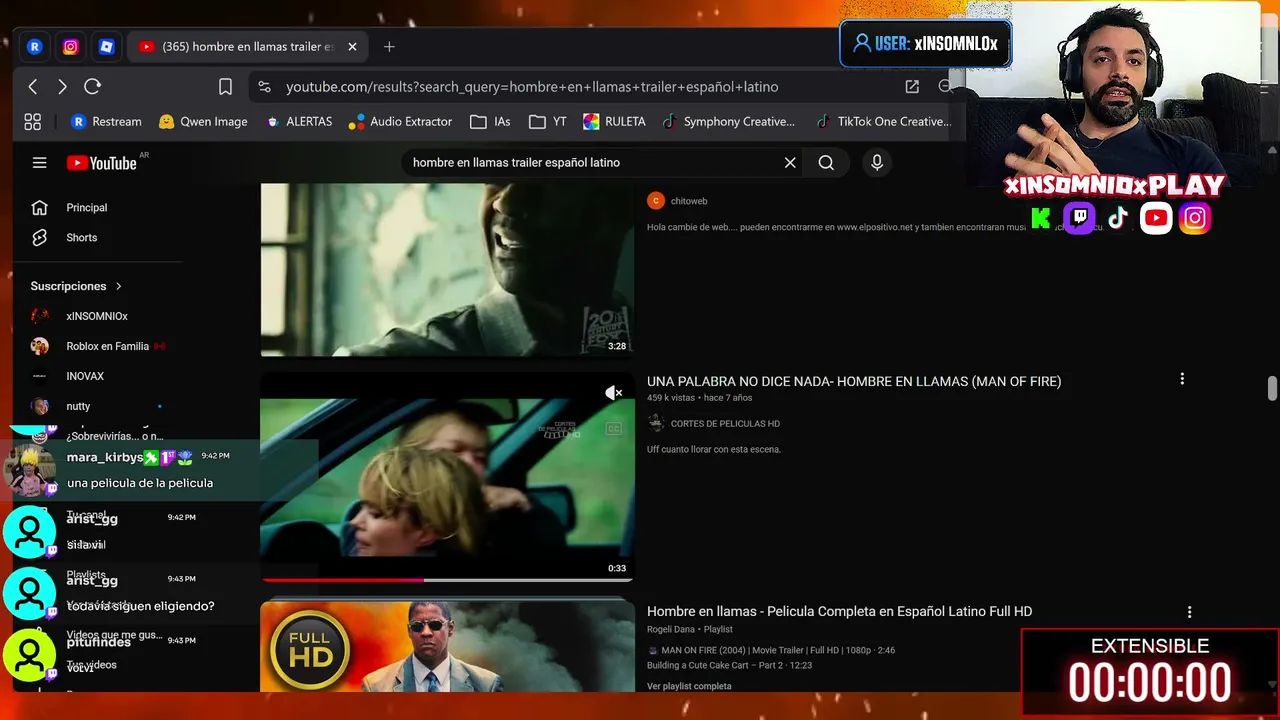Clear the YouTube search query
1280x720 pixels.
click(x=790, y=163)
